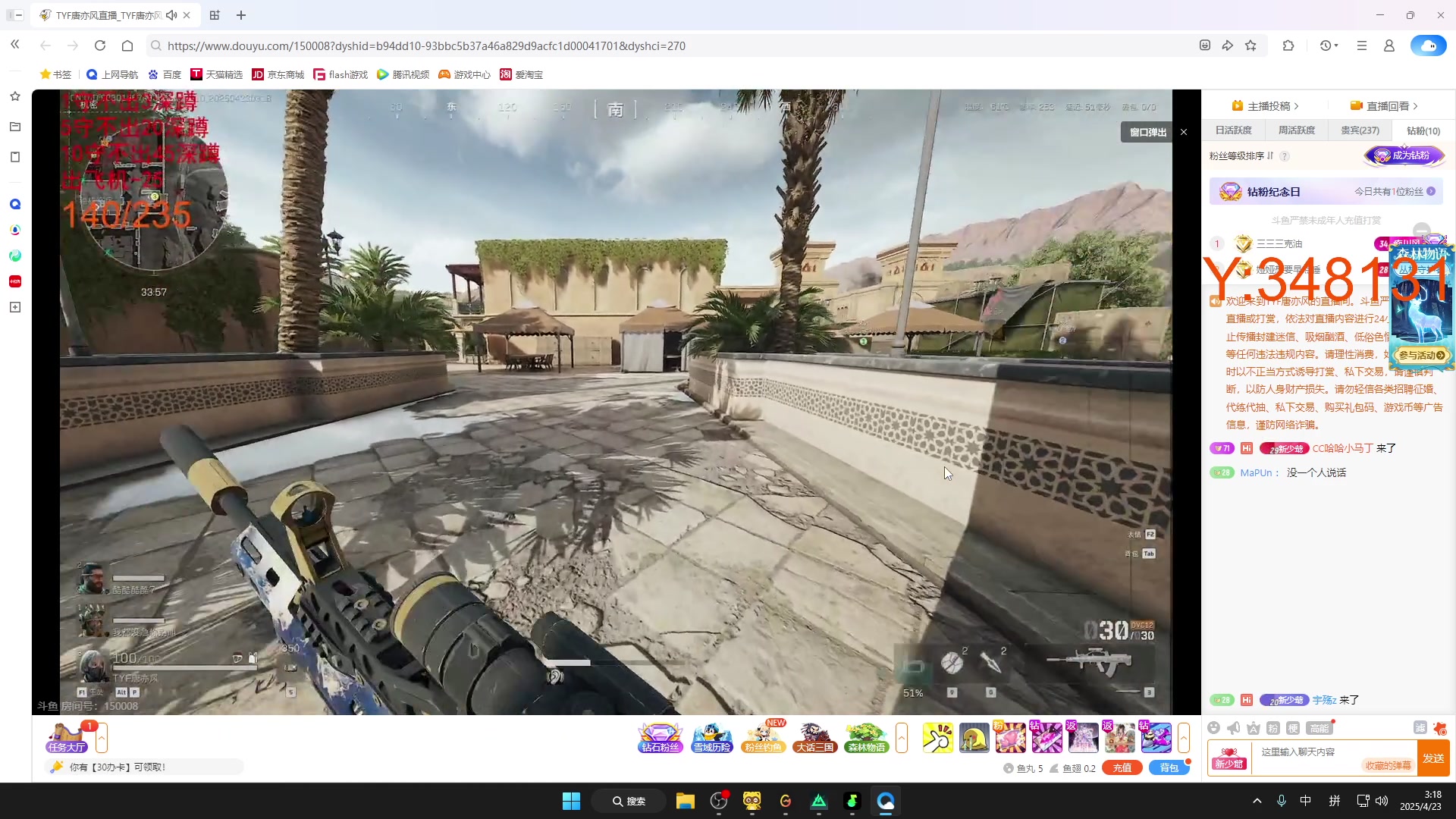Open the 粉 fan badge chat option
This screenshot has height=819, width=1456.
[x=1273, y=728]
